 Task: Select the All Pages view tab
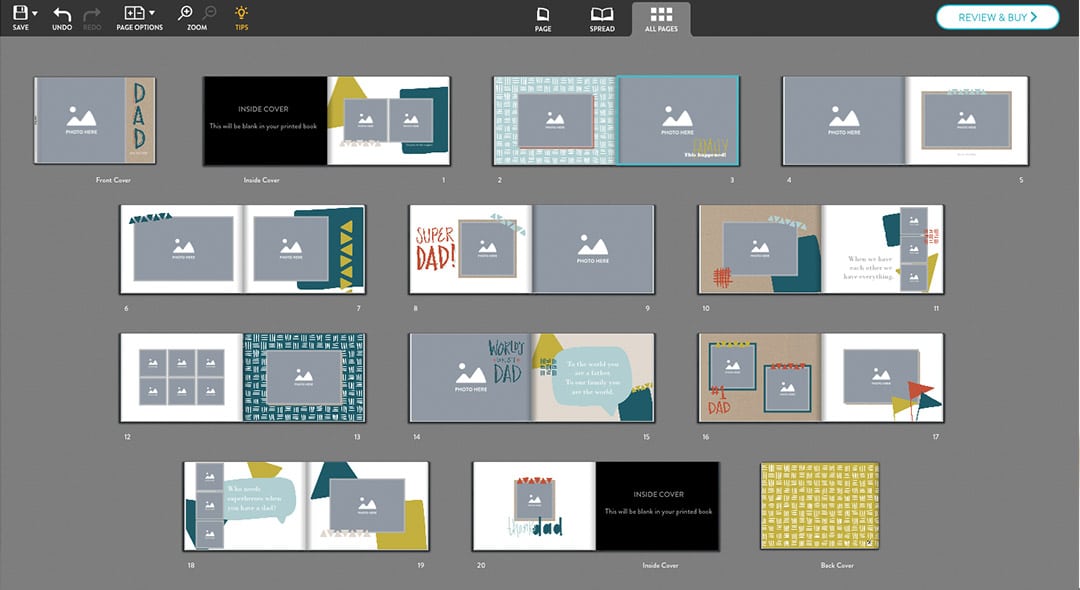(x=661, y=18)
